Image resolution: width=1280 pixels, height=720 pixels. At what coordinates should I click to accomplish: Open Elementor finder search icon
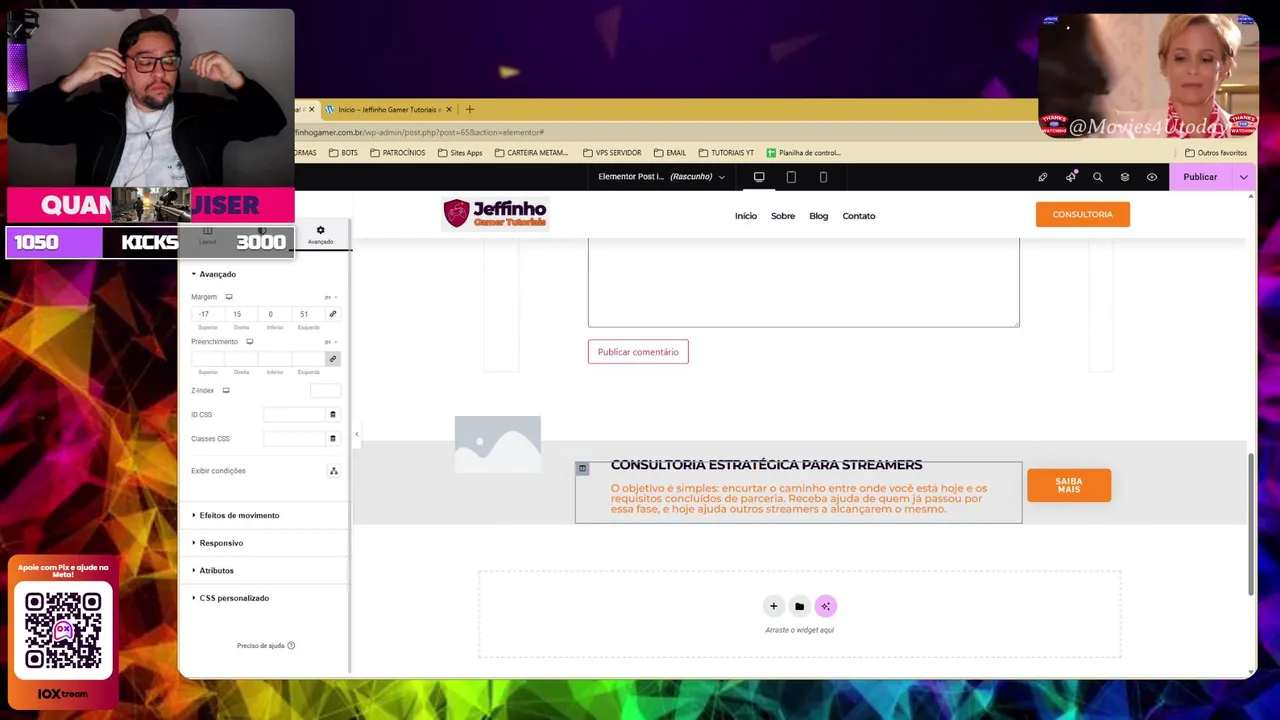click(x=1097, y=177)
